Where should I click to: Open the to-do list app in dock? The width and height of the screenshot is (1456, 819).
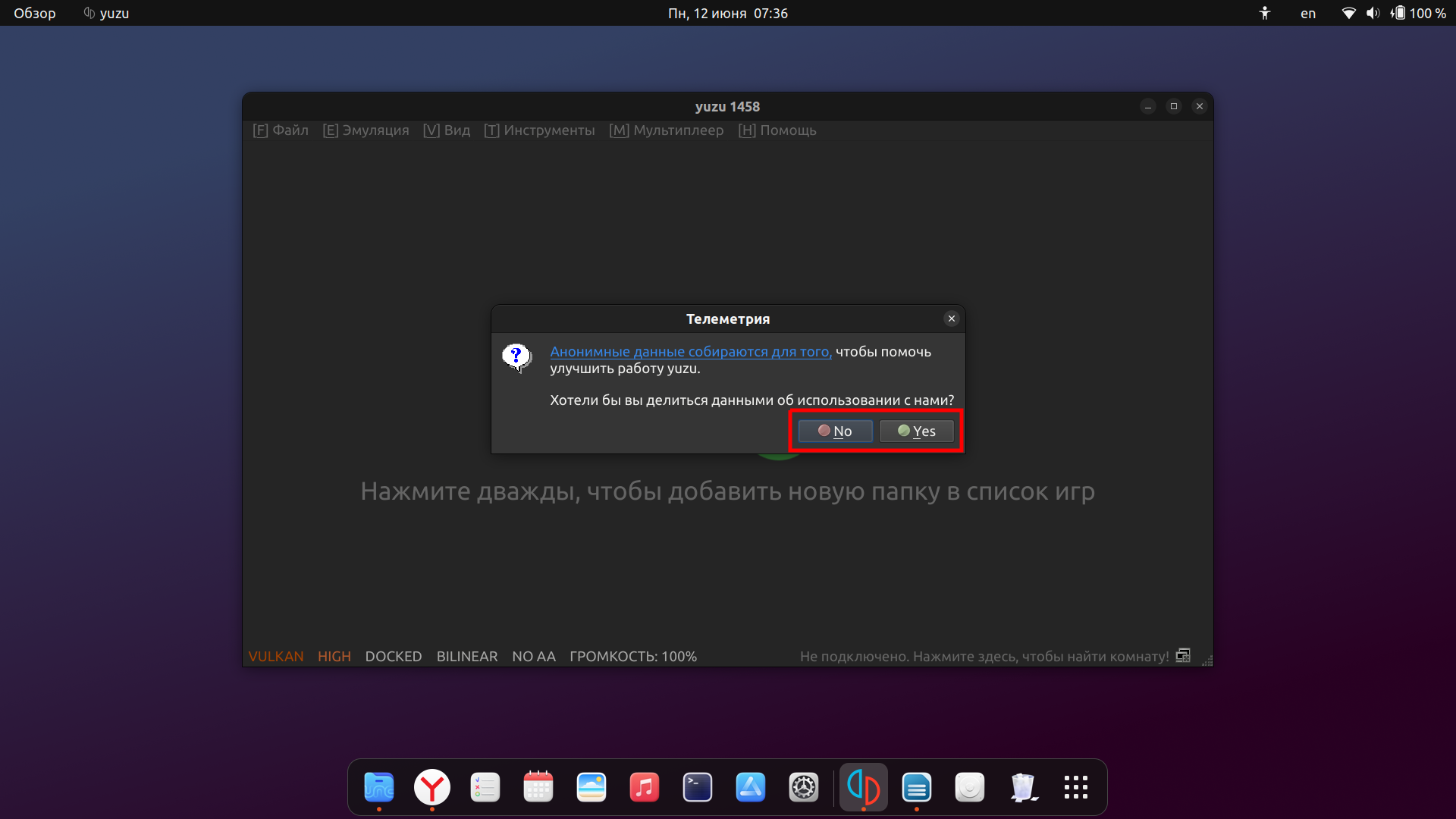(485, 787)
